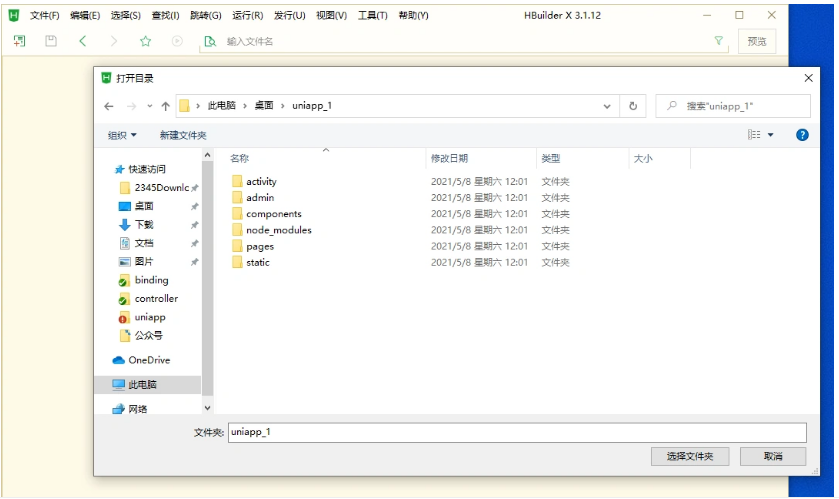Click the green back arrow in HBuilder toolbar
Viewport: 839px width, 499px height.
82,41
